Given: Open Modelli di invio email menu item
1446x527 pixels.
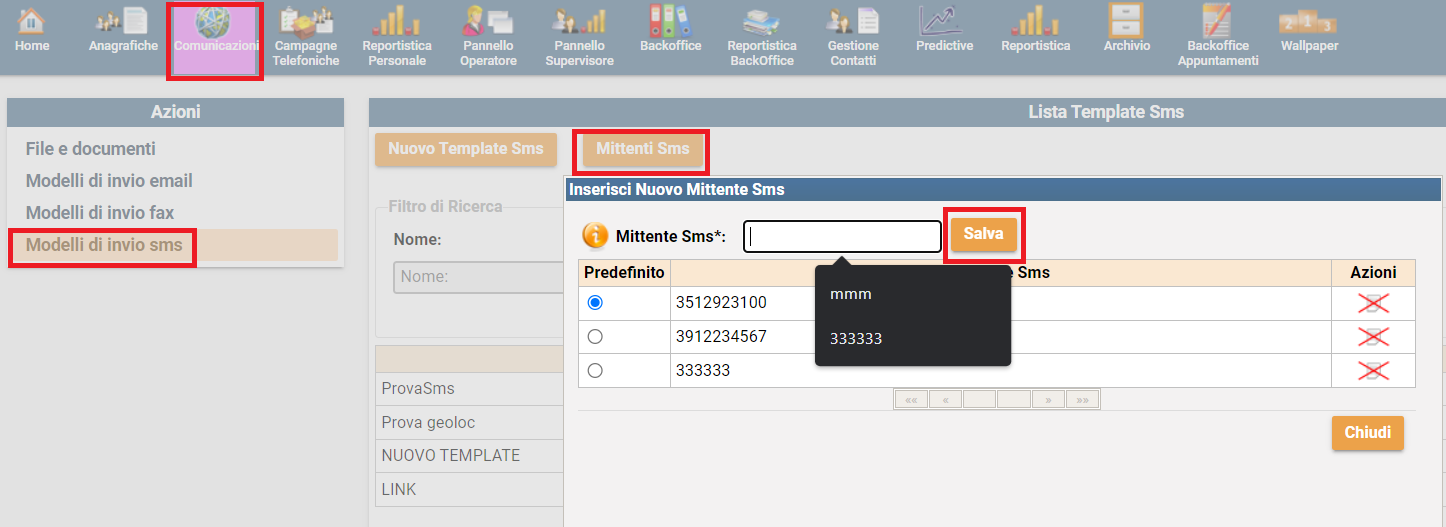Looking at the screenshot, I should pos(109,181).
